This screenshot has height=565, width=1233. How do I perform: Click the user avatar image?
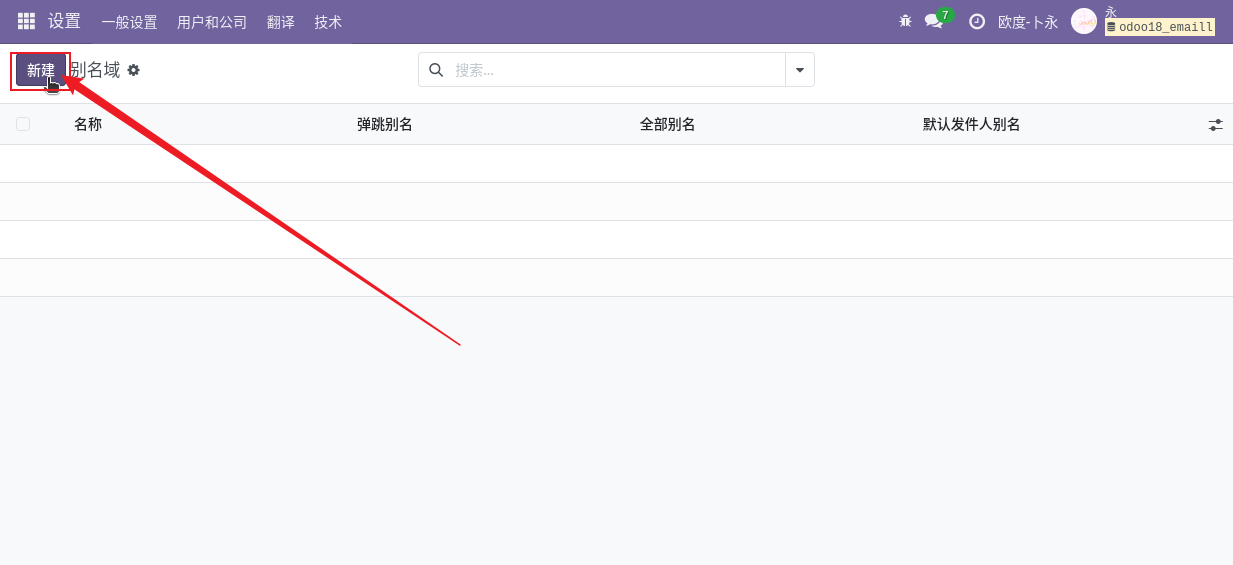pos(1084,21)
